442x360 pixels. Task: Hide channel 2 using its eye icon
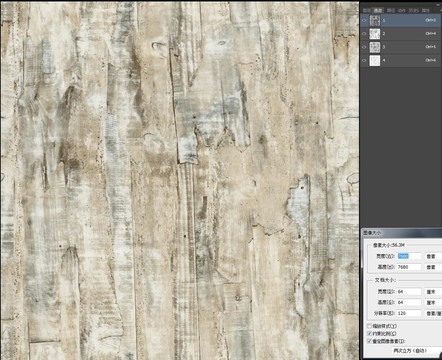(x=364, y=34)
